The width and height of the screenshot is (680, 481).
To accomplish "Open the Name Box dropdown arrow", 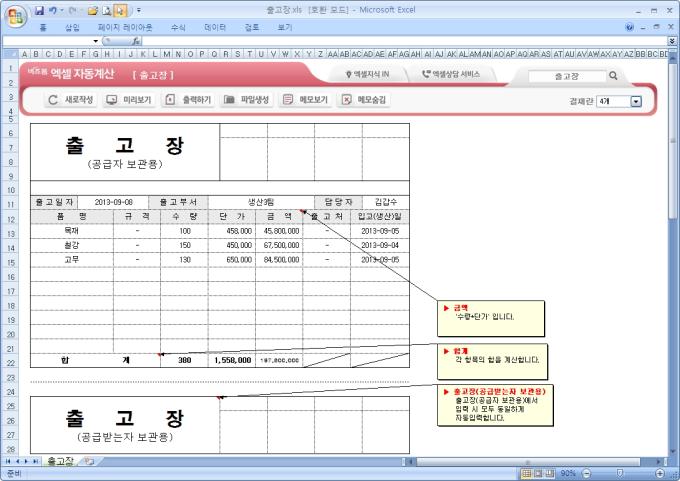I will point(95,41).
